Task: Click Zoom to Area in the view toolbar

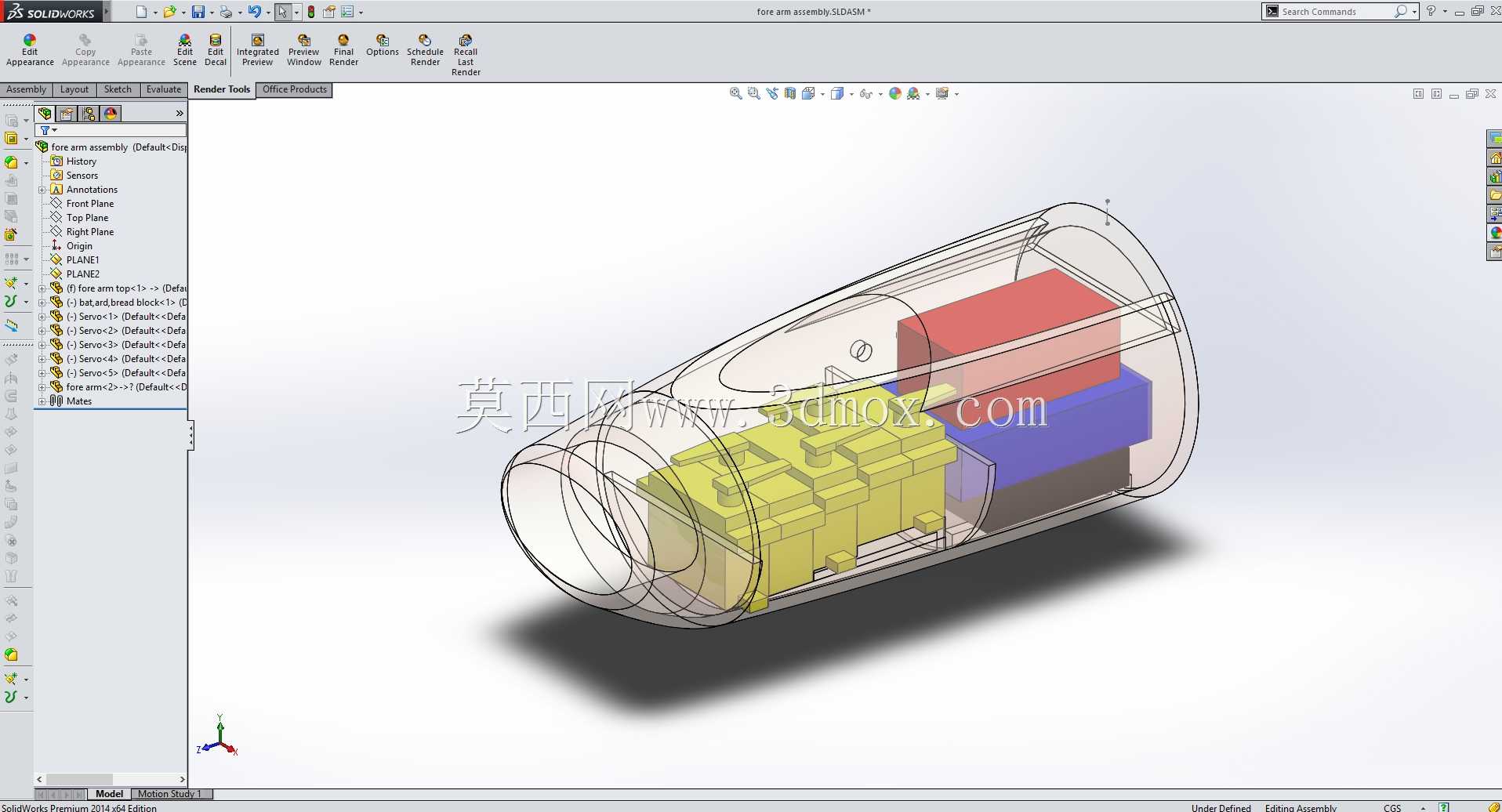Action: click(753, 93)
